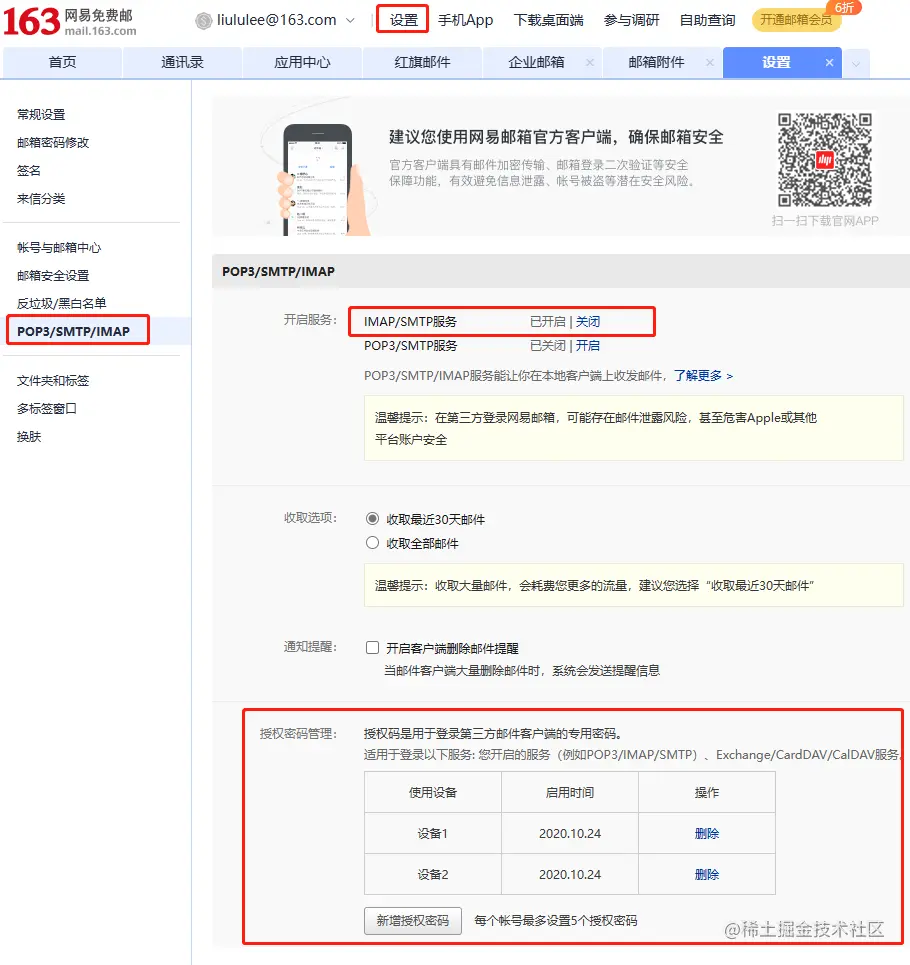Close the 邮箱附件 tab
The width and height of the screenshot is (910, 965).
click(710, 62)
